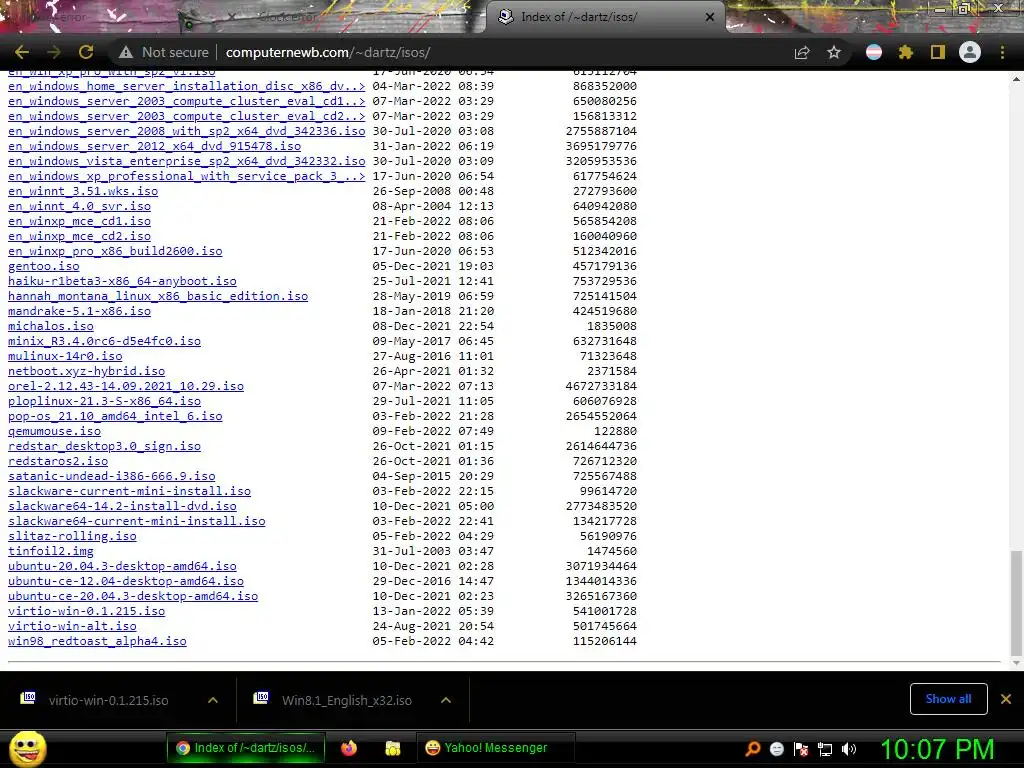Click the 10:07 PM clock
This screenshot has width=1024, height=768.
(936, 749)
